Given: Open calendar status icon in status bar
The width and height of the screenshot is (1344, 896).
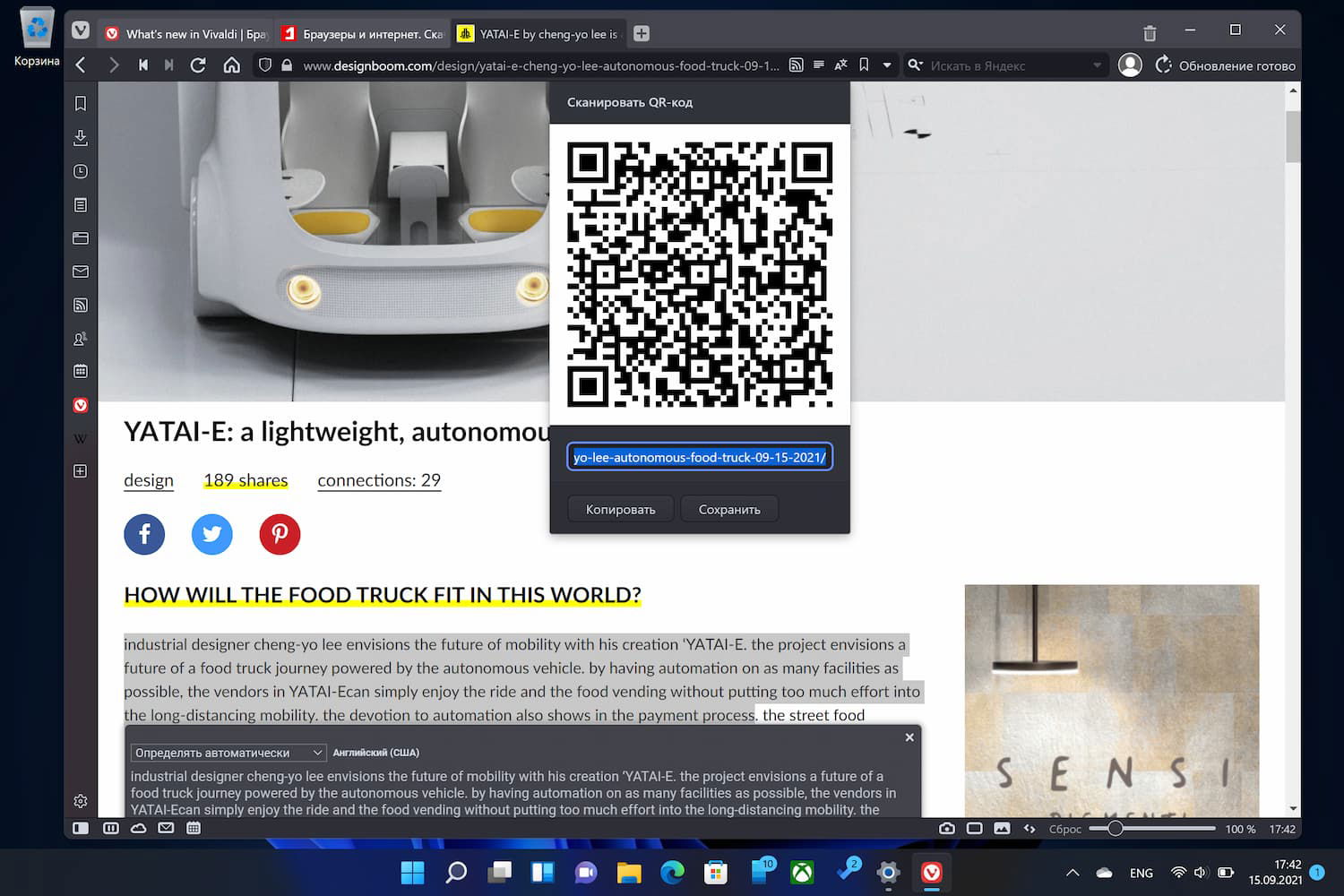Looking at the screenshot, I should (194, 829).
